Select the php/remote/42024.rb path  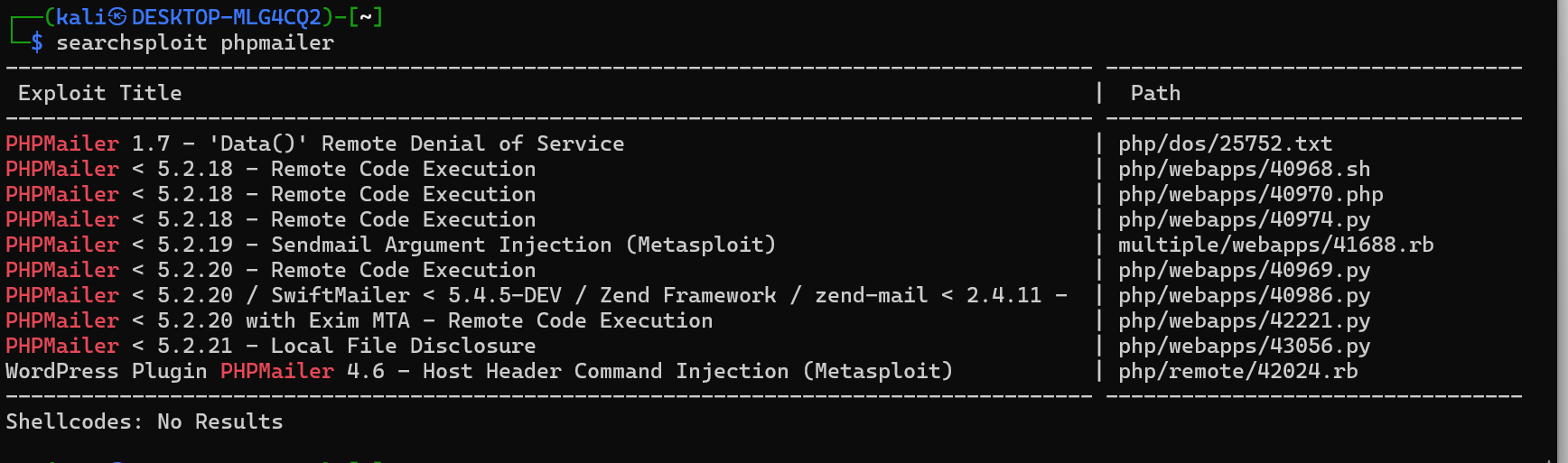pos(1237,371)
